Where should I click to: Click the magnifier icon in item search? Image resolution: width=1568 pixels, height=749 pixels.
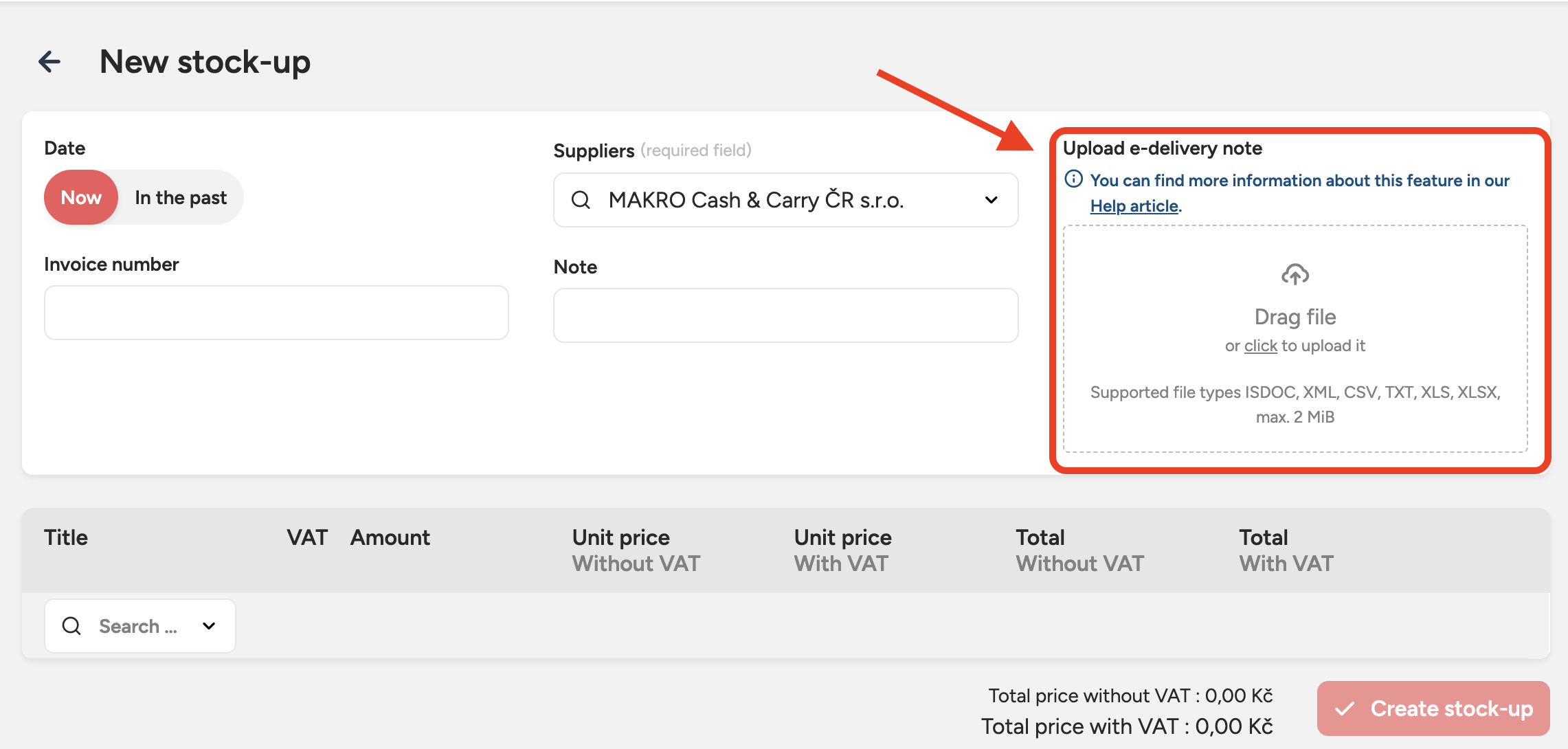click(71, 626)
